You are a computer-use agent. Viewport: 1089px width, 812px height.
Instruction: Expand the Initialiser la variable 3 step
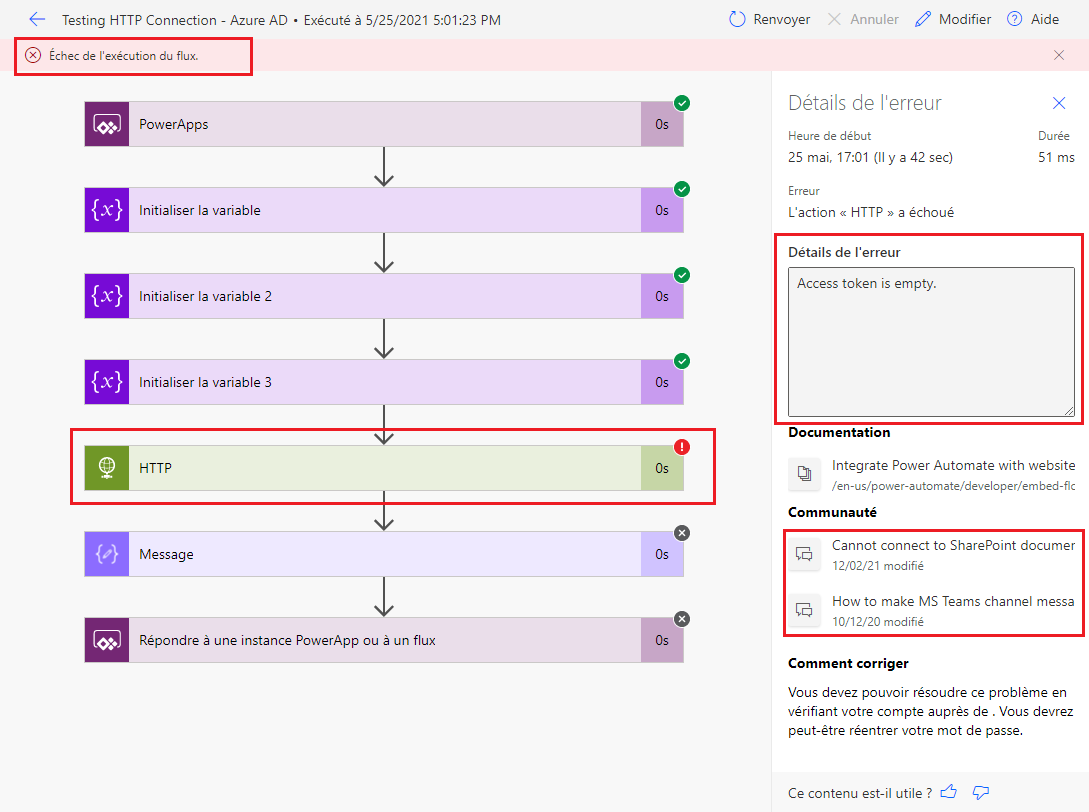pos(384,382)
